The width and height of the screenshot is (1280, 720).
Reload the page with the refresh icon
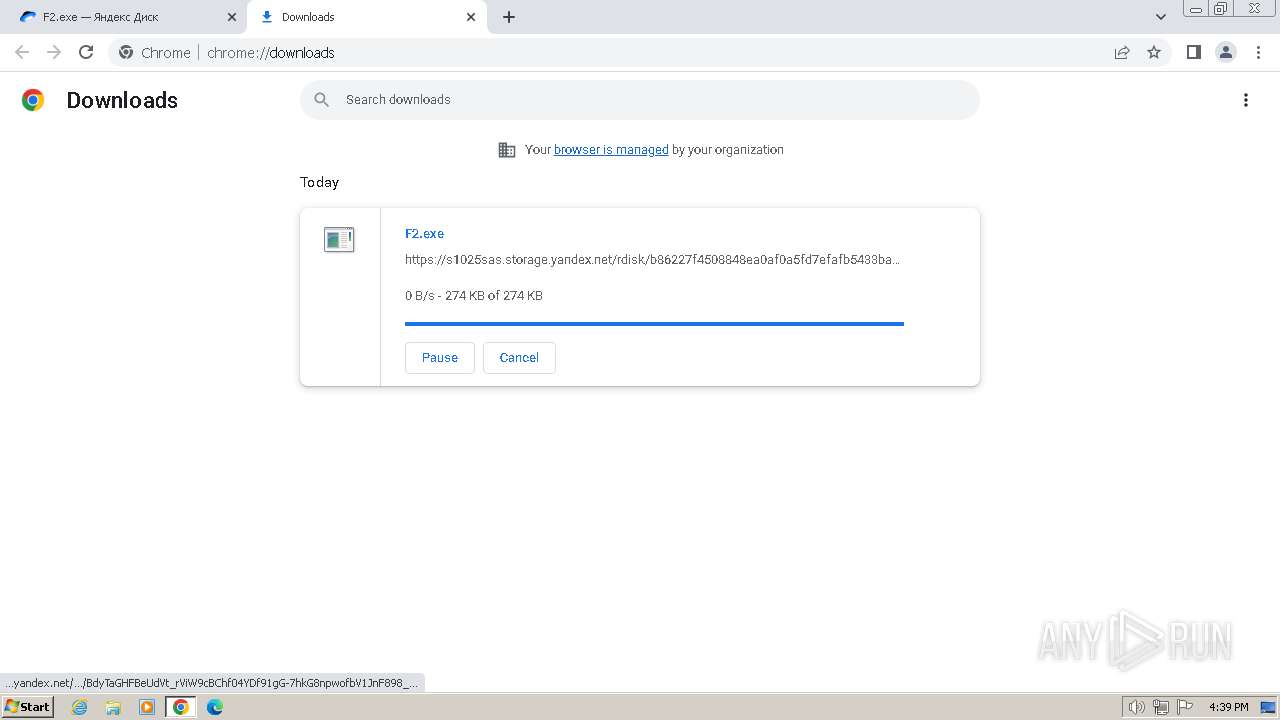(x=86, y=52)
